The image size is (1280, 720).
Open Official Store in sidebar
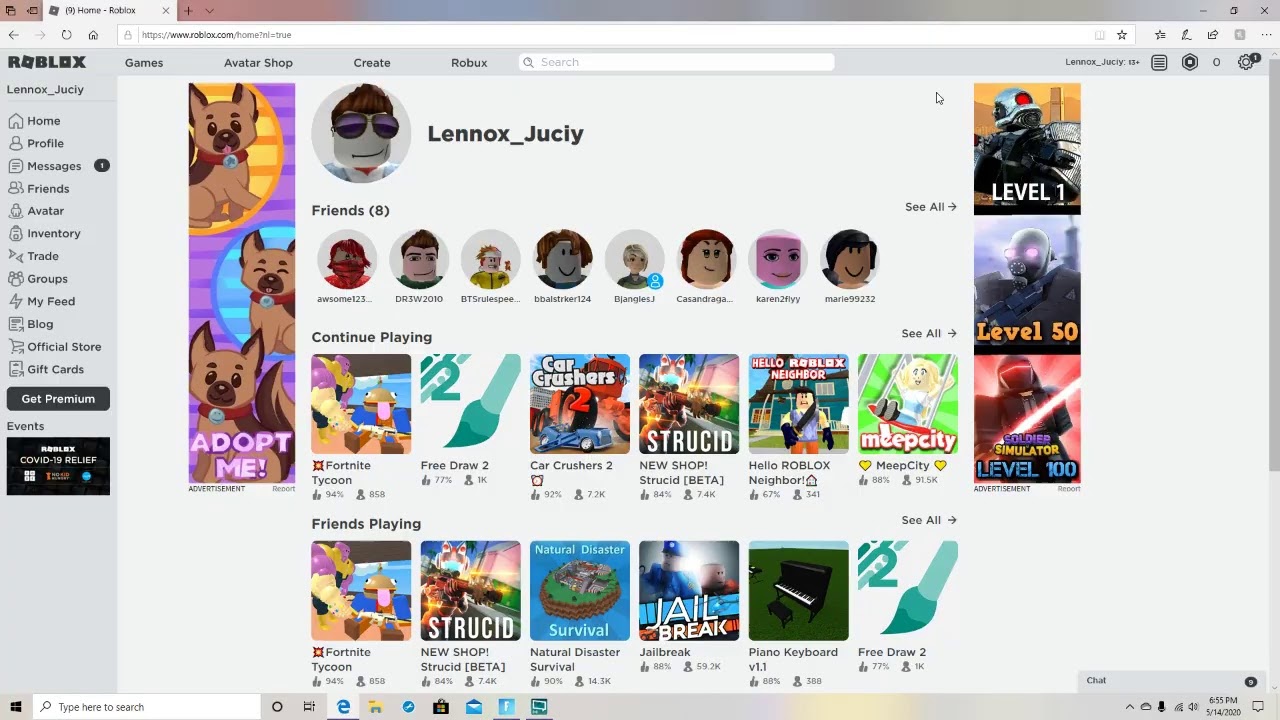coord(55,347)
